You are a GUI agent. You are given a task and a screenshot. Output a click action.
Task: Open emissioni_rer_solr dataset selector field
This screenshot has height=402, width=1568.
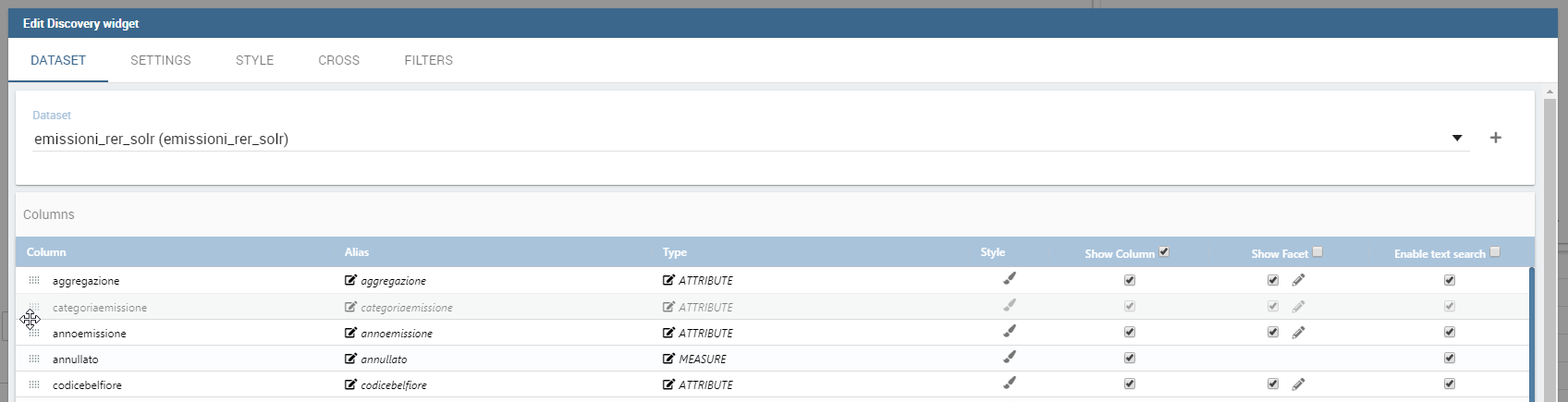click(x=751, y=139)
